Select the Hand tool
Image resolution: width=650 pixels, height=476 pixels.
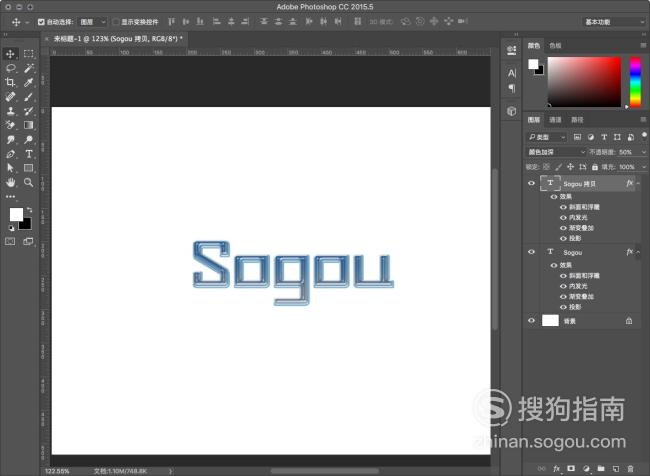(10, 182)
